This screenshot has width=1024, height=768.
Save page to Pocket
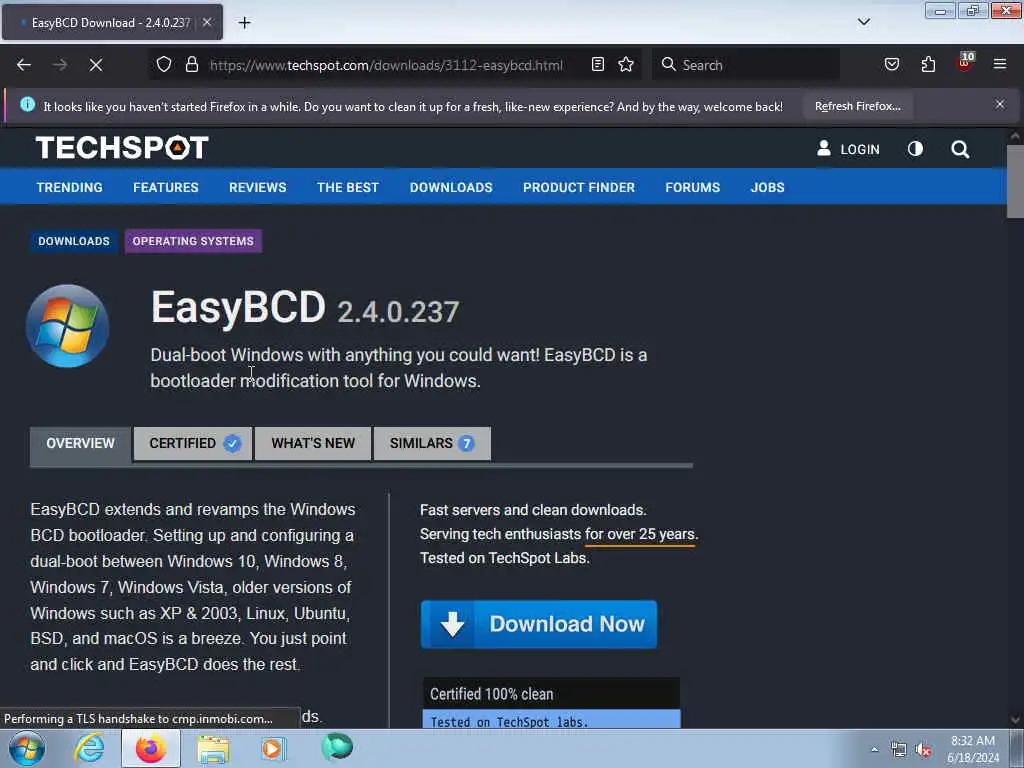(891, 65)
